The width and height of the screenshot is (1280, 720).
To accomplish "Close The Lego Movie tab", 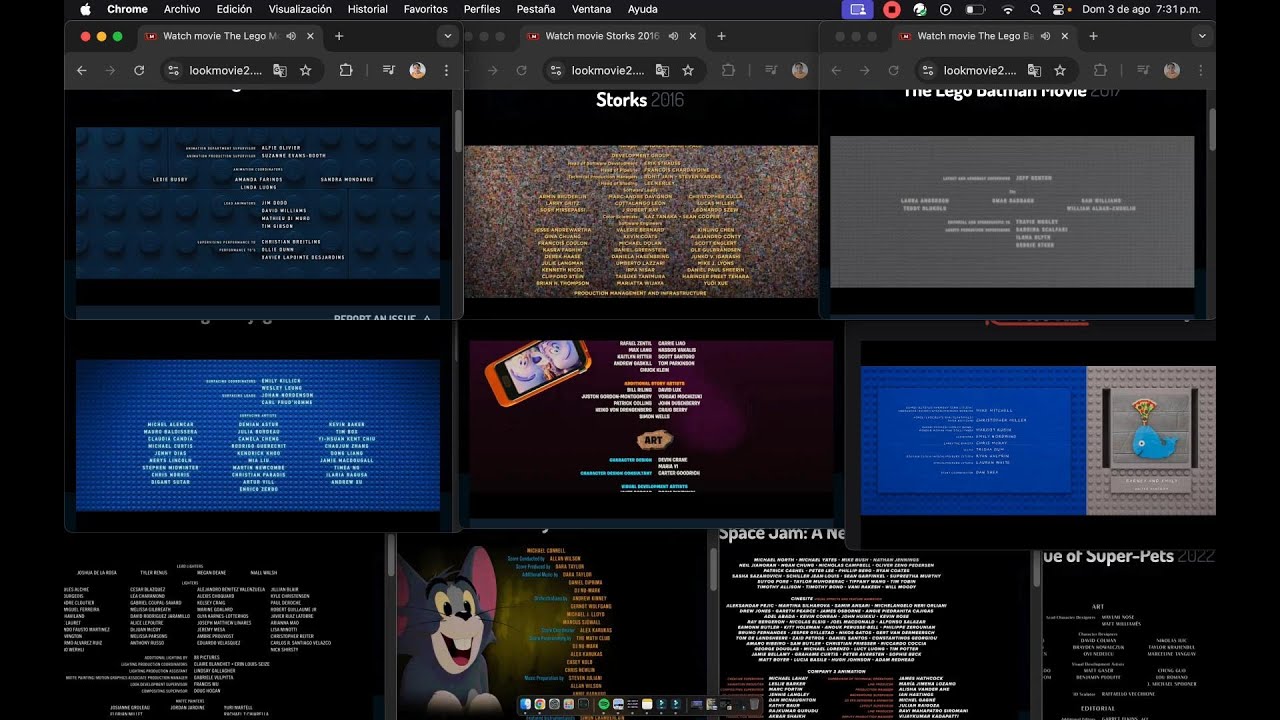I will [311, 36].
